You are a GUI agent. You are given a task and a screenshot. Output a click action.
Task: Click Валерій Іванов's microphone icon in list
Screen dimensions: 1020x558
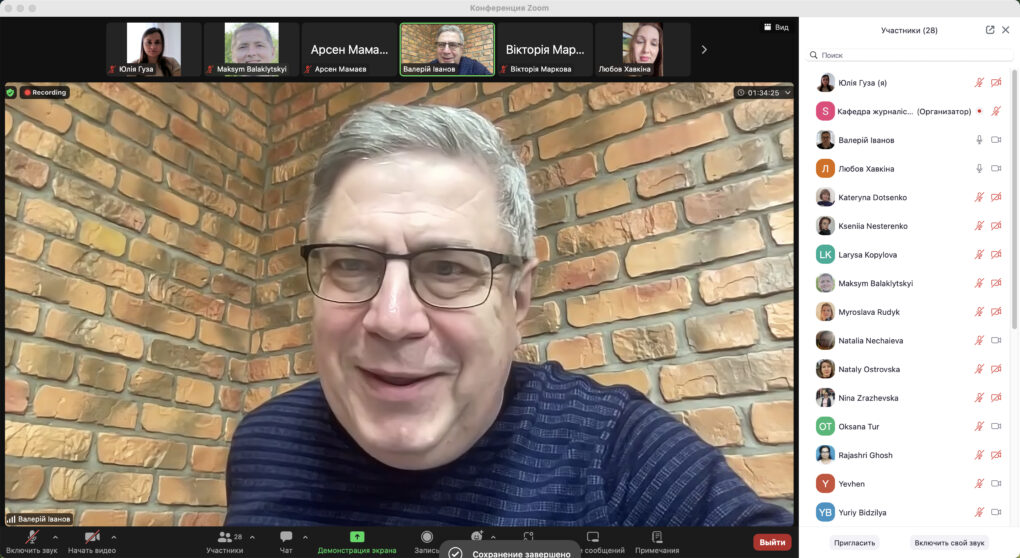(979, 140)
